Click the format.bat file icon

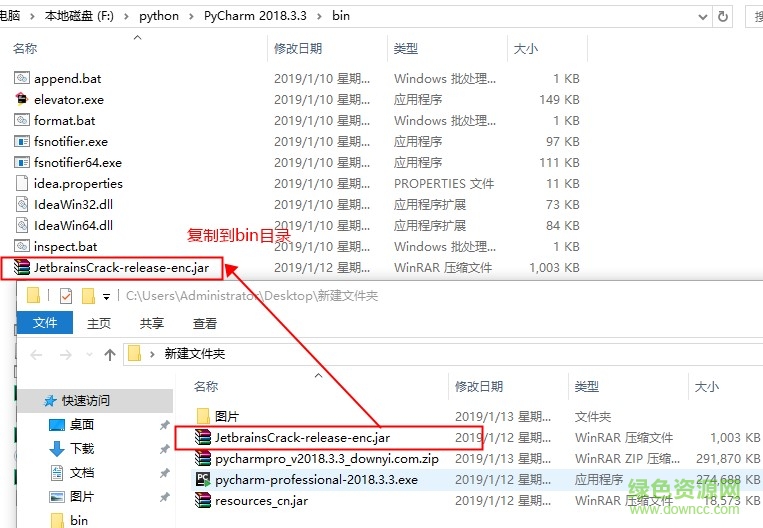22,120
